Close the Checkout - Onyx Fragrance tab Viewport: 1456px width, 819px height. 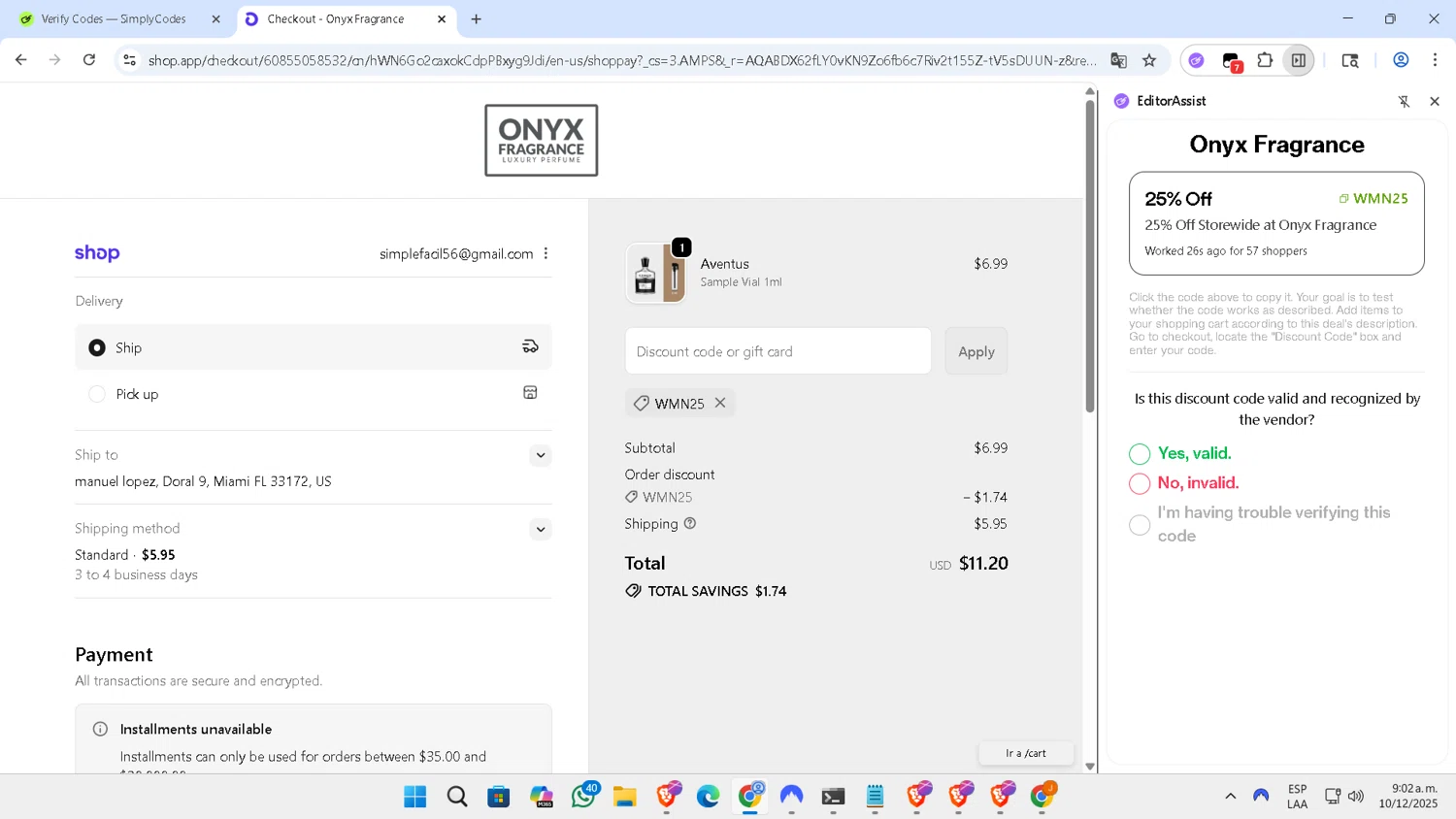pos(441,18)
